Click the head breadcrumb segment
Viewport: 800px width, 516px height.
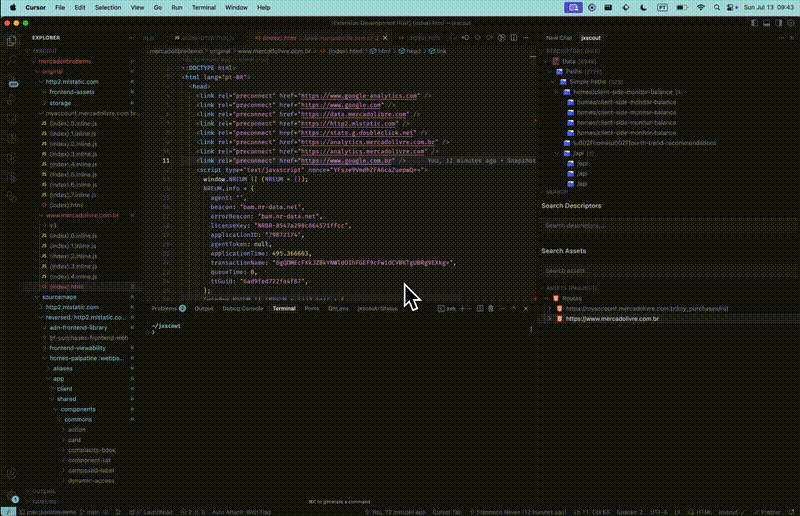tap(413, 51)
